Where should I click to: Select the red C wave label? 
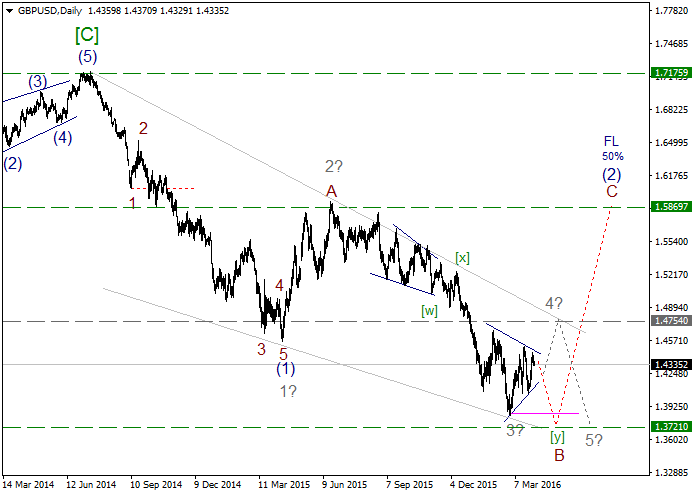pos(612,192)
